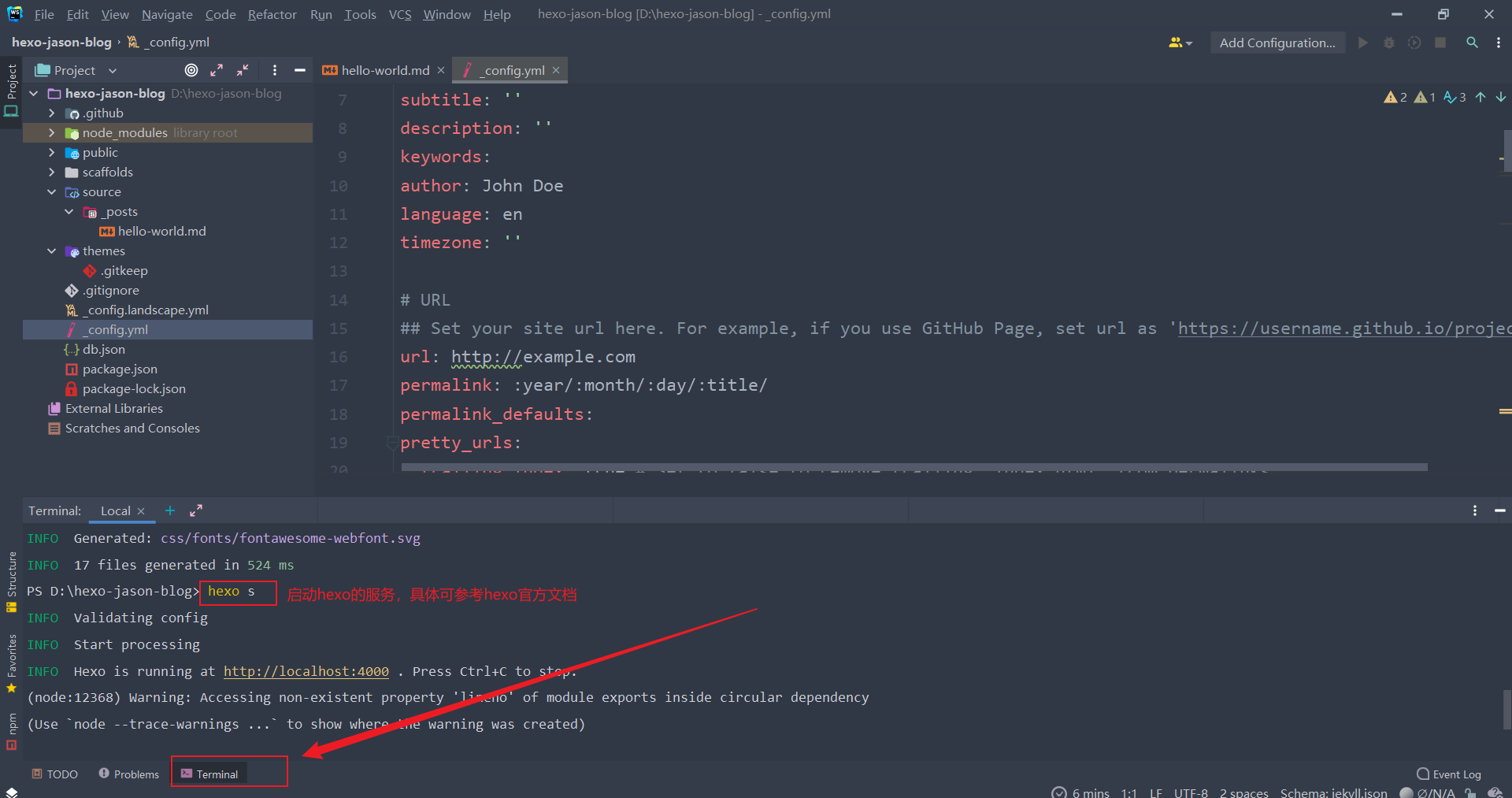Image resolution: width=1512 pixels, height=798 pixels.
Task: Click the Stop square icon
Action: [1440, 43]
